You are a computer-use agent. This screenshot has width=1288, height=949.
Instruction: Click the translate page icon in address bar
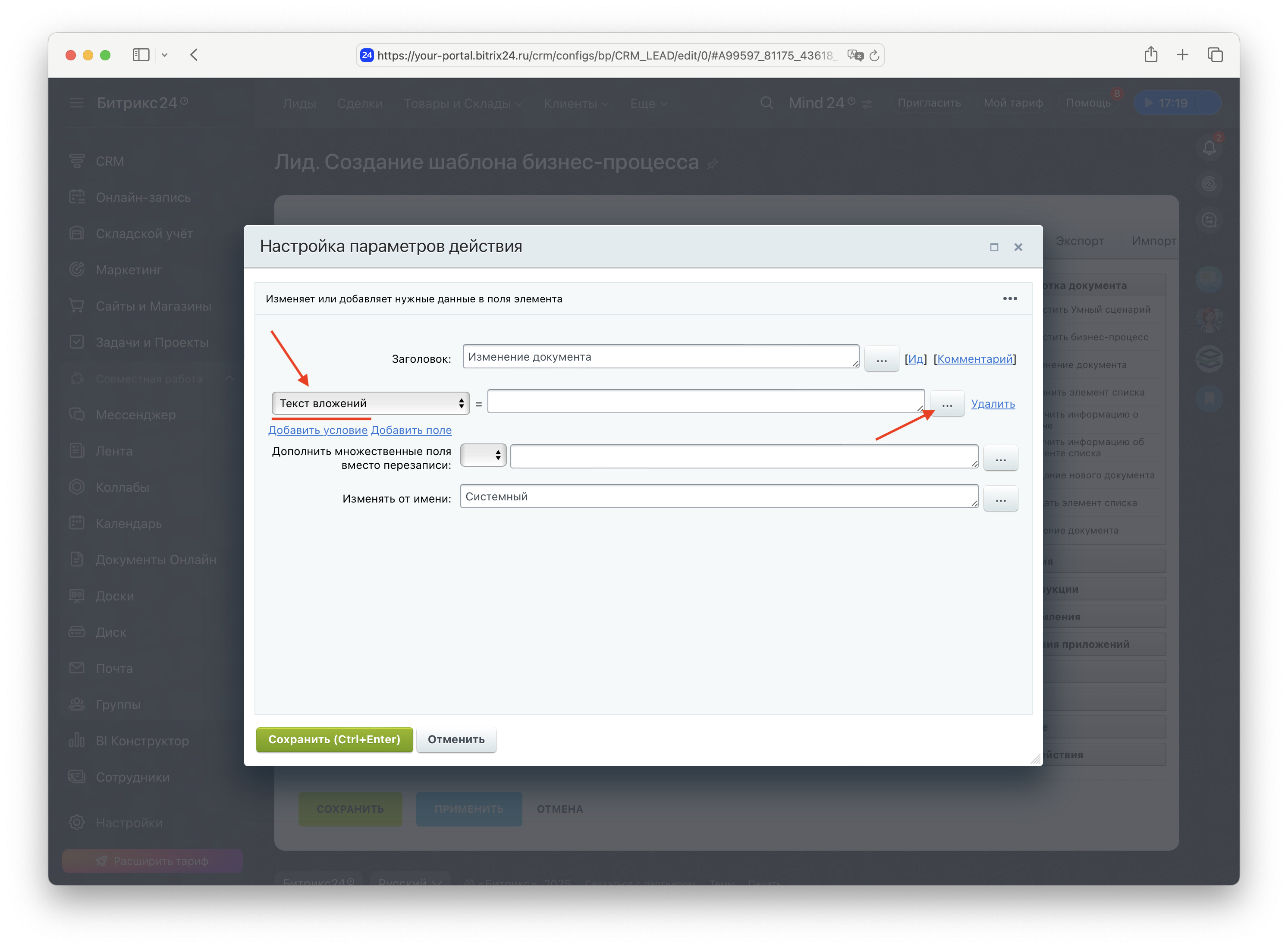pyautogui.click(x=855, y=56)
